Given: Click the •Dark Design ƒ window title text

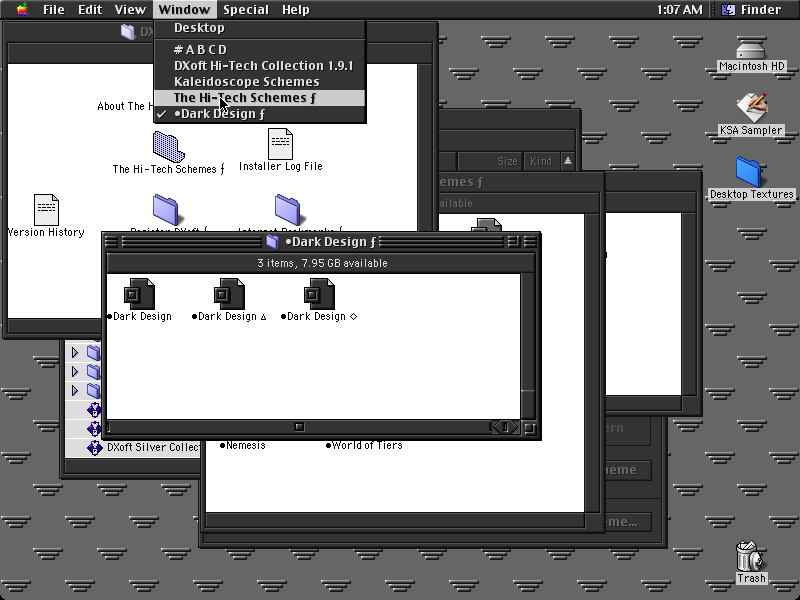Looking at the screenshot, I should (x=330, y=242).
